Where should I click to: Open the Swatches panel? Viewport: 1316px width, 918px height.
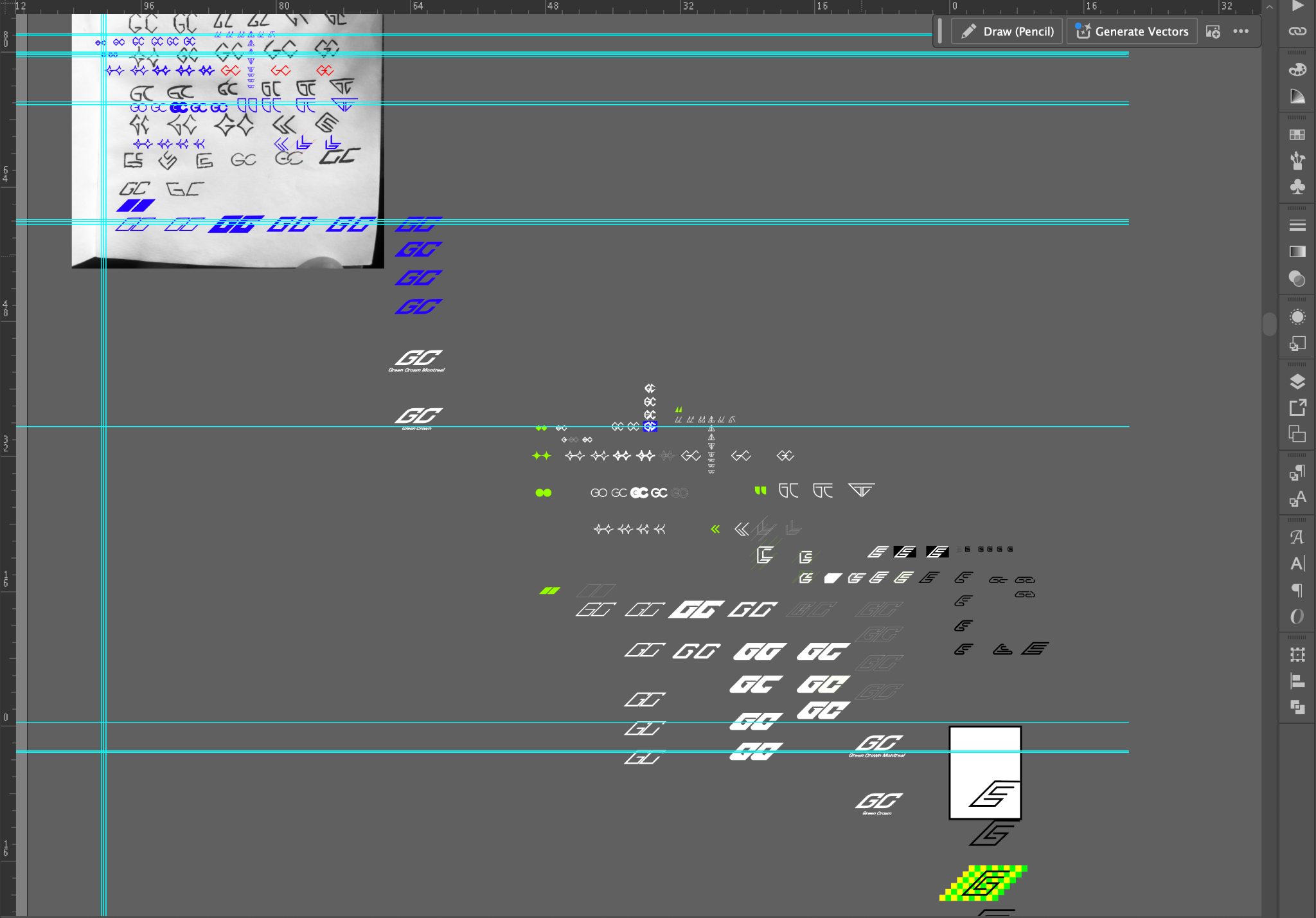1297,134
